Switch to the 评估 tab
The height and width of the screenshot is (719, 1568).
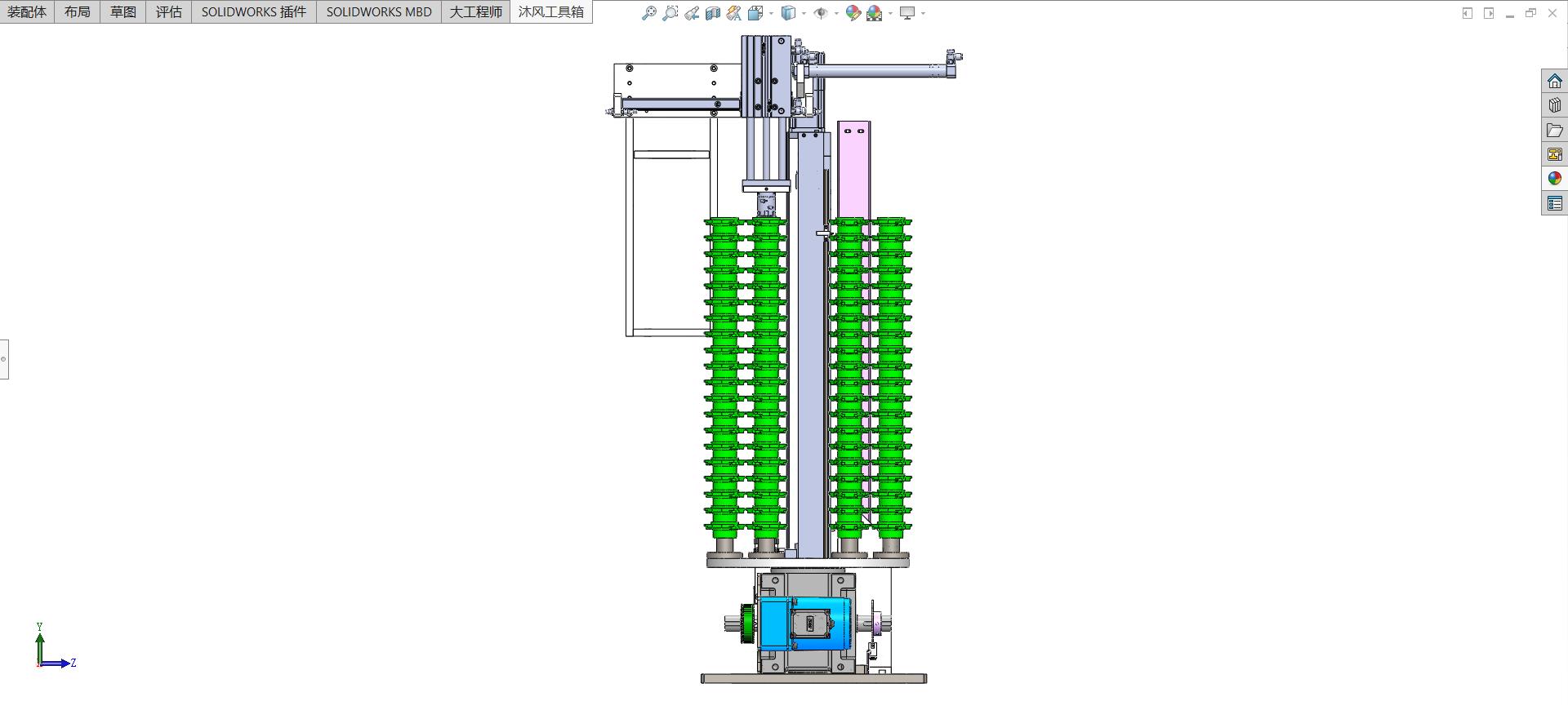coord(169,11)
